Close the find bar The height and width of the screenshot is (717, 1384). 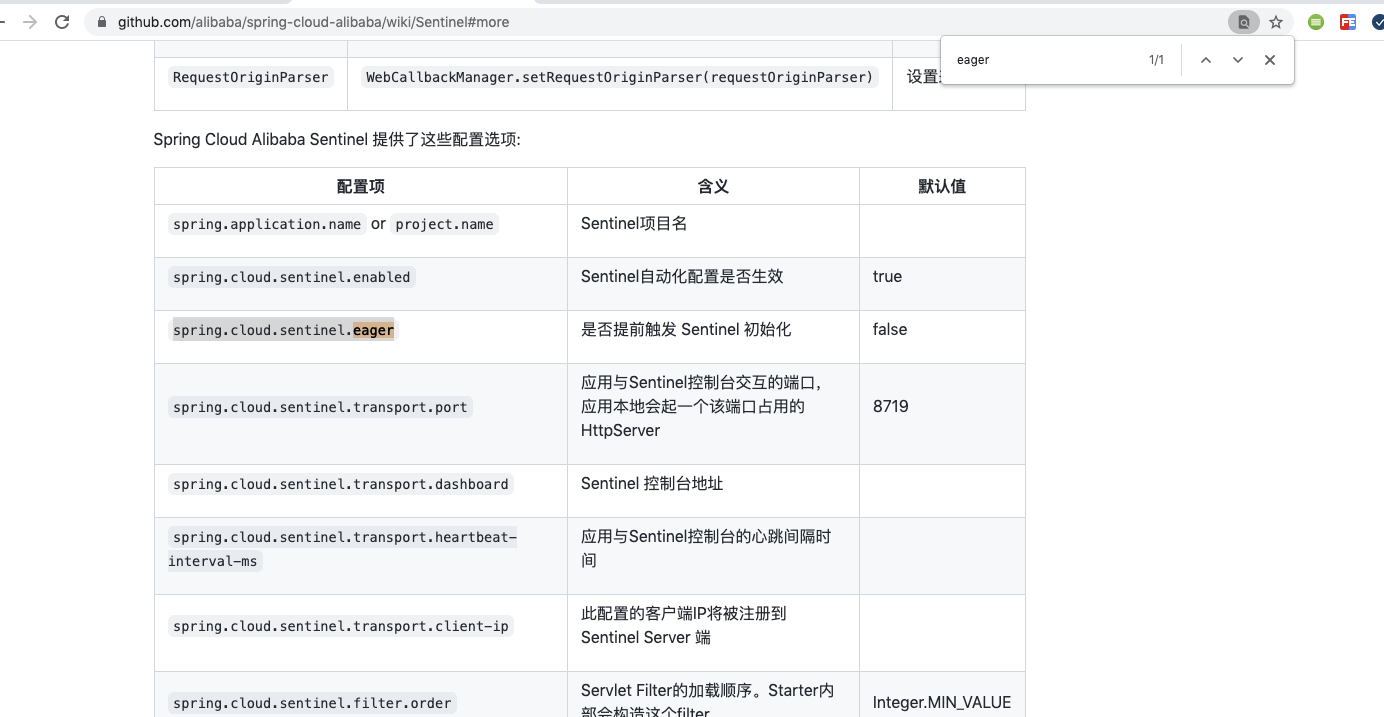pyautogui.click(x=1270, y=60)
